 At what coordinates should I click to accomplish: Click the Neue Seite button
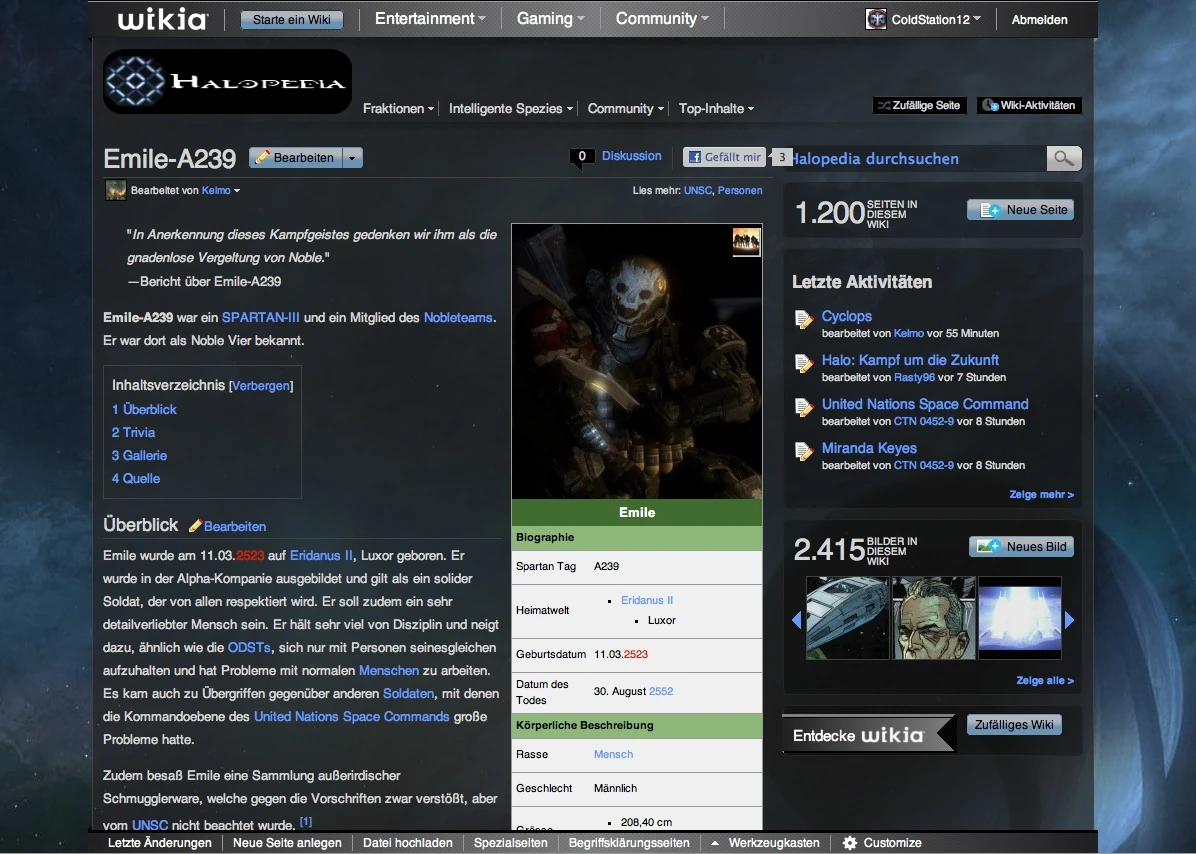[1020, 210]
